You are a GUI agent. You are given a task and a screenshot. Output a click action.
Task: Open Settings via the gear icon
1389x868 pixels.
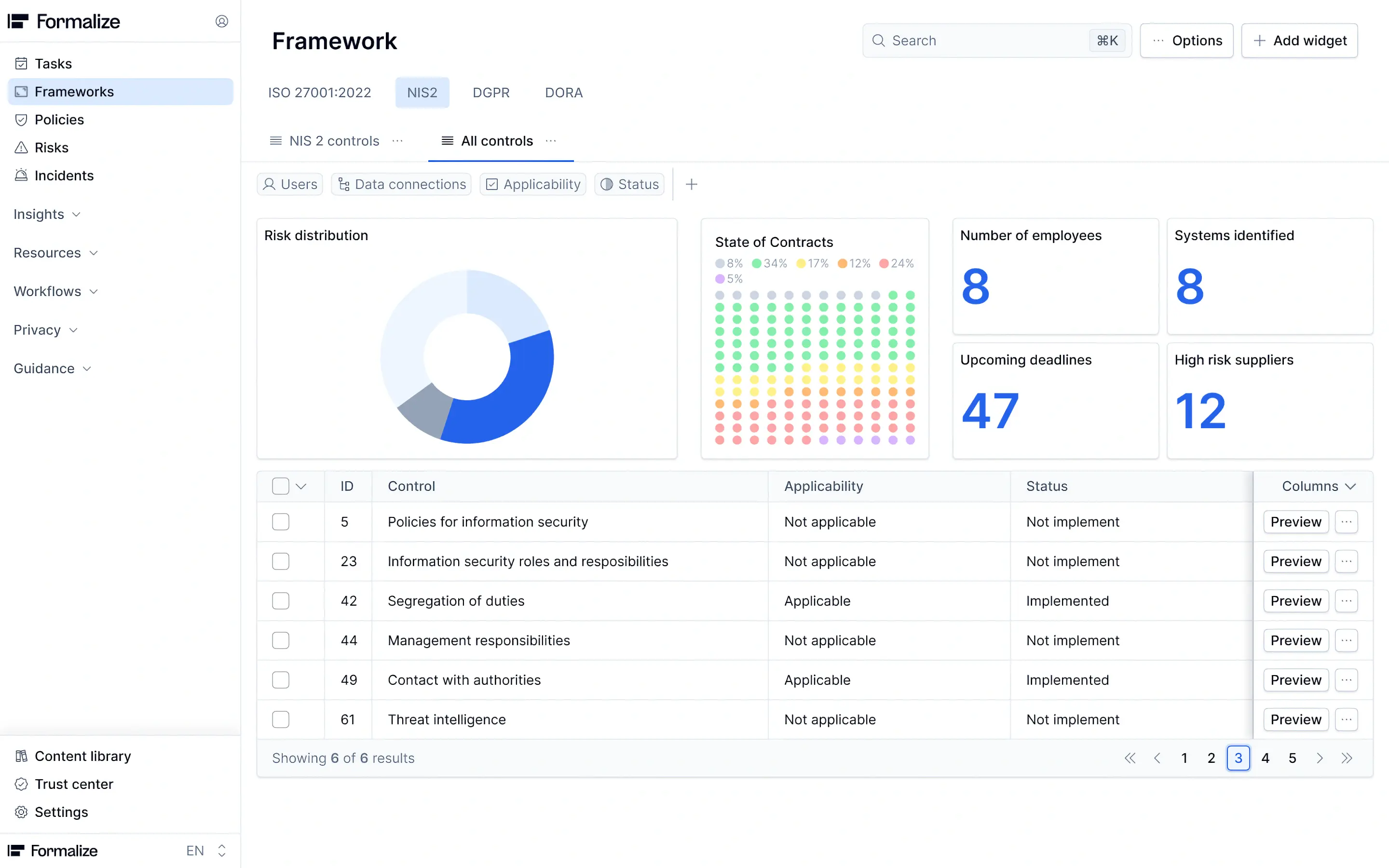[x=21, y=812]
